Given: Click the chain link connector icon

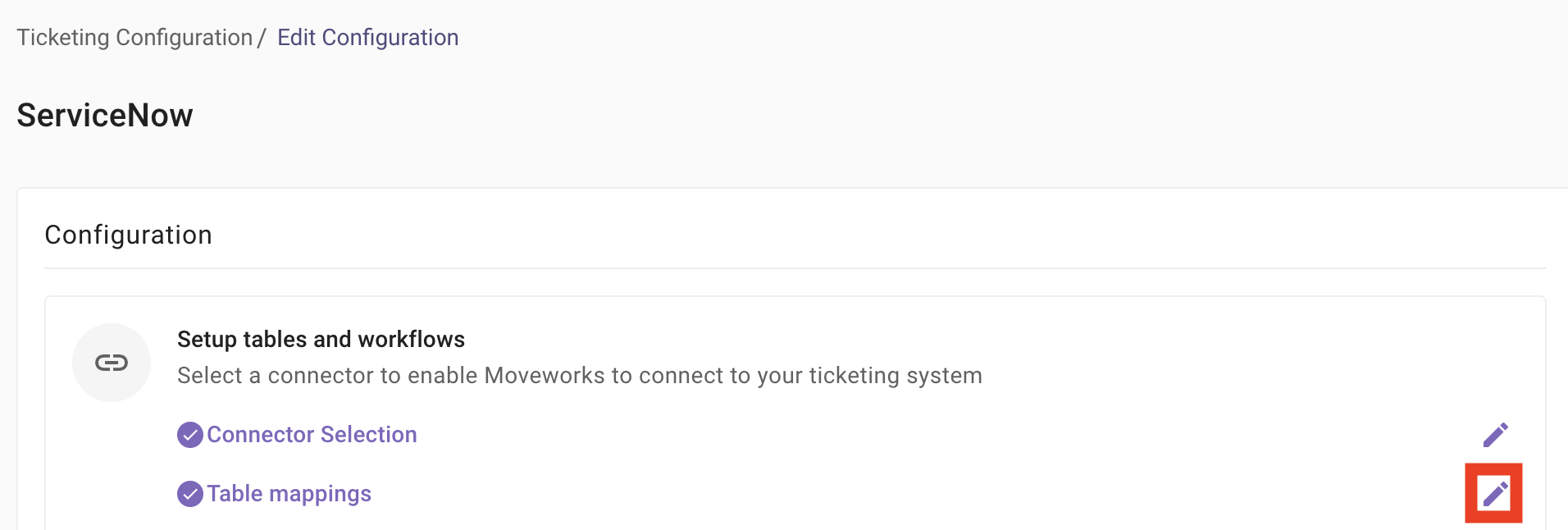Looking at the screenshot, I should tap(112, 363).
